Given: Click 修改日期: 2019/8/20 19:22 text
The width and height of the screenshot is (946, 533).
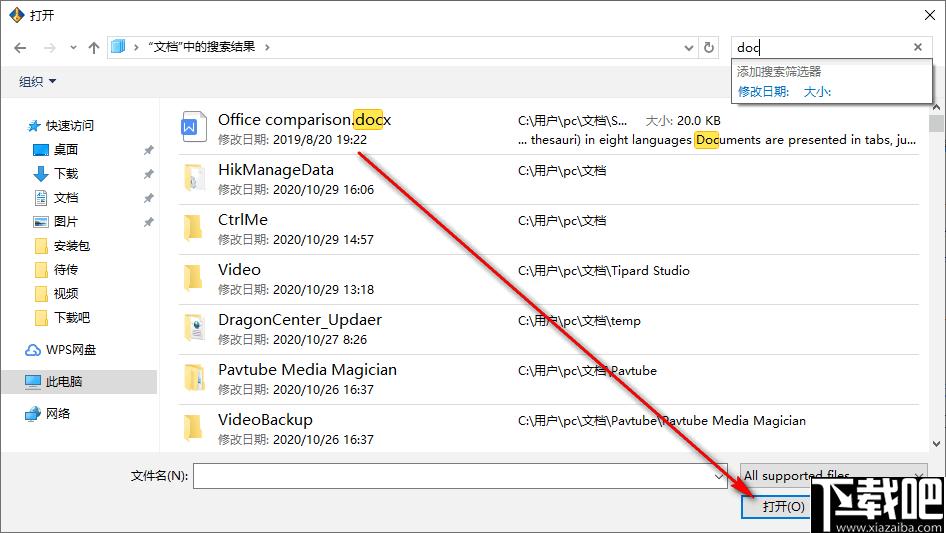Looking at the screenshot, I should pos(292,139).
